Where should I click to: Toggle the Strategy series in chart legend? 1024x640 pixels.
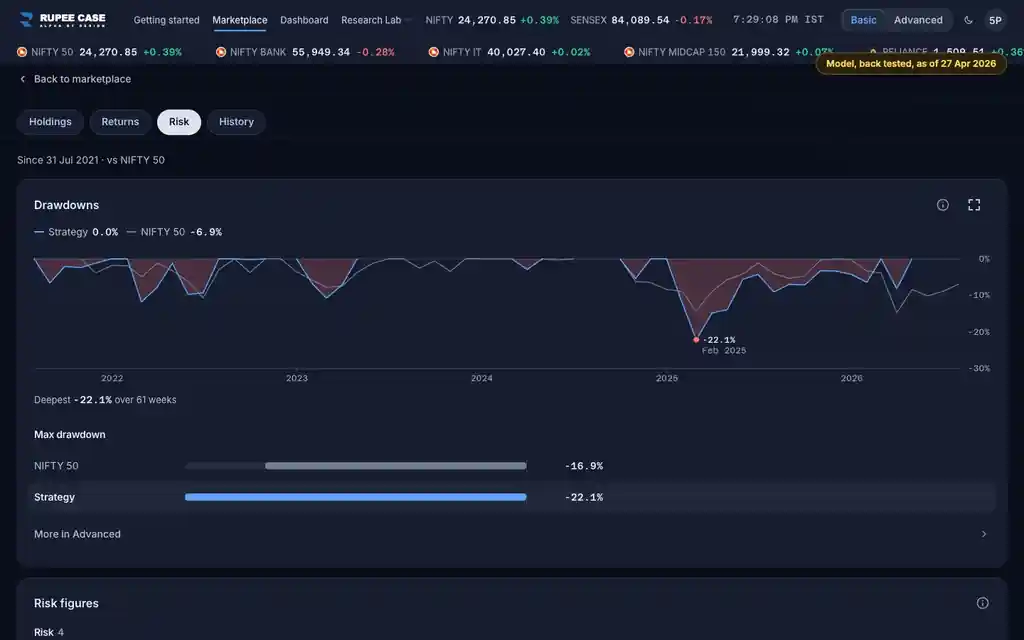(76, 232)
